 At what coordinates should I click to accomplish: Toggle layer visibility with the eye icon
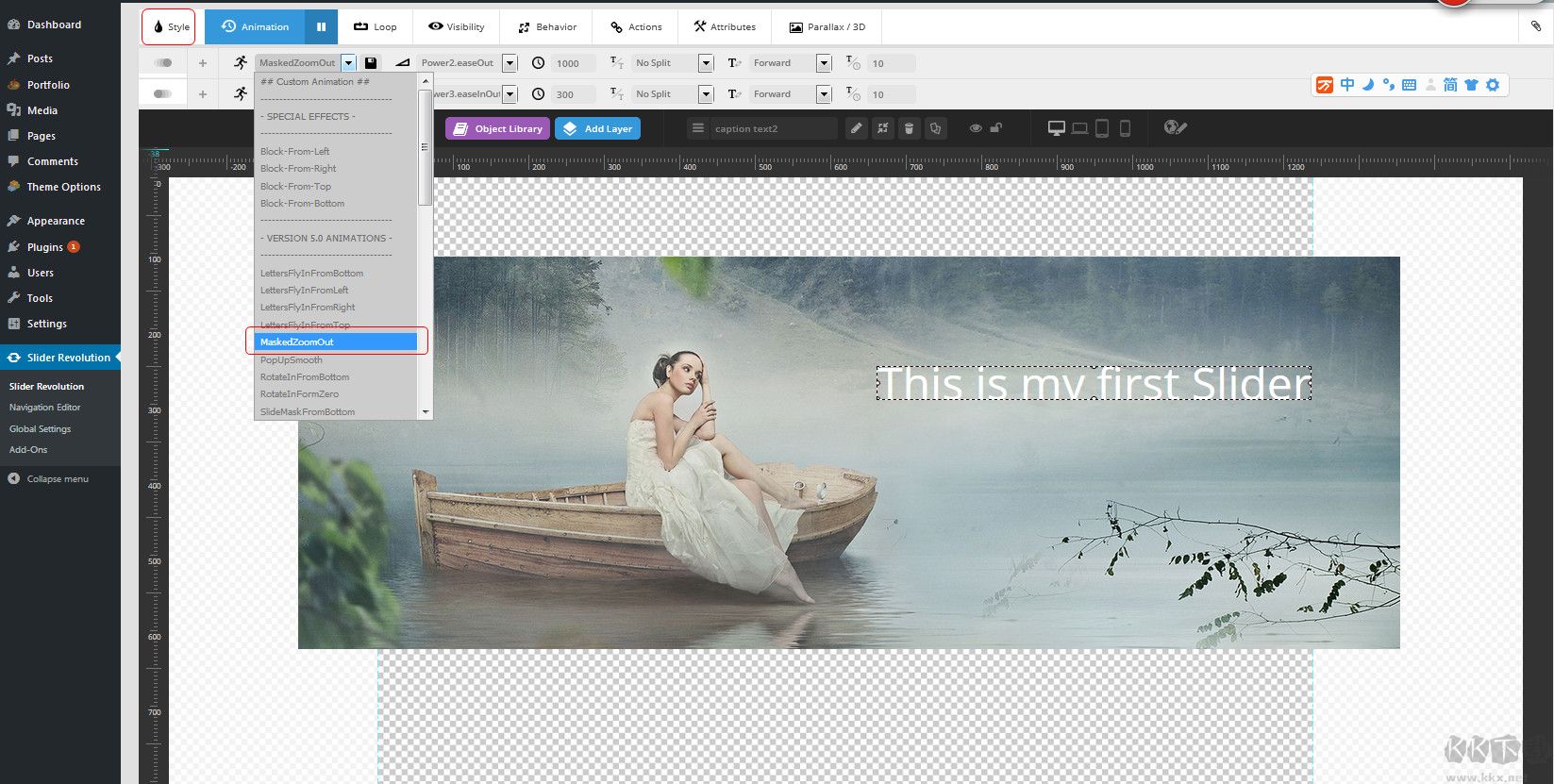click(976, 128)
